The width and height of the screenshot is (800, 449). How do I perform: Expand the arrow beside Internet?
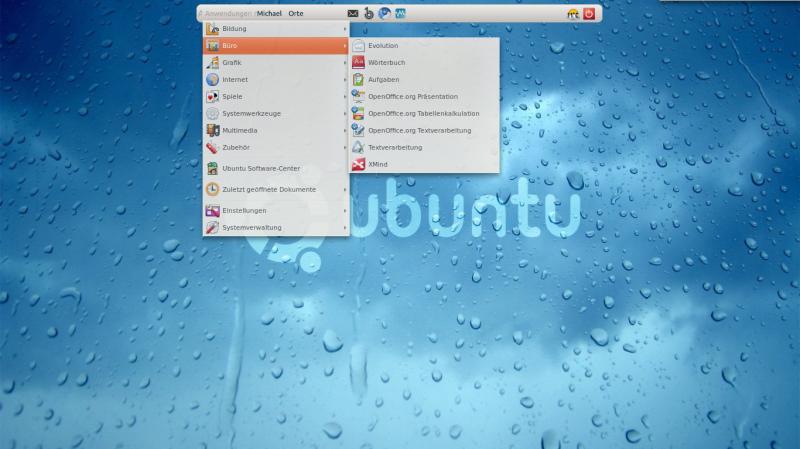(x=345, y=80)
